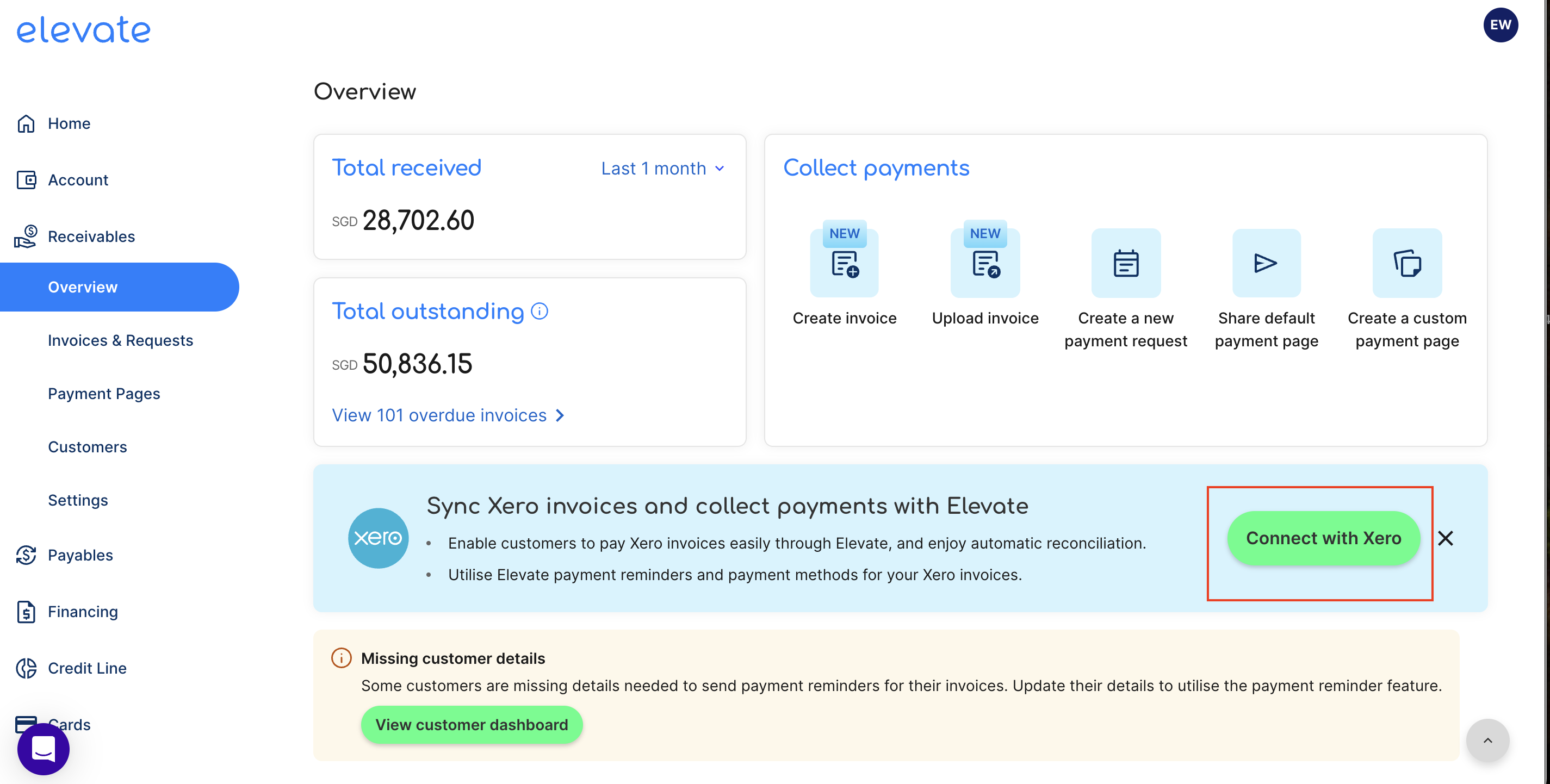Screen dimensions: 1550x784
Task: Click the Create invoice icon
Action: (844, 264)
